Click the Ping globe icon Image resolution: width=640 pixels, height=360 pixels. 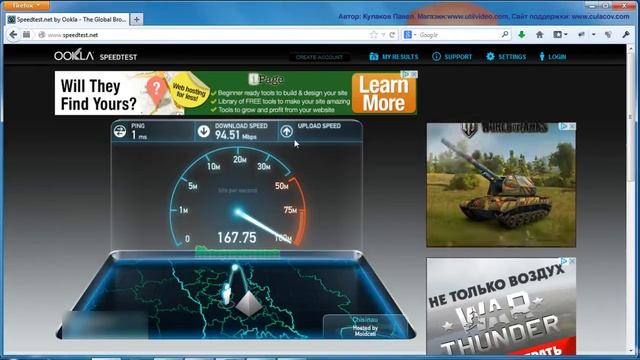pyautogui.click(x=120, y=131)
